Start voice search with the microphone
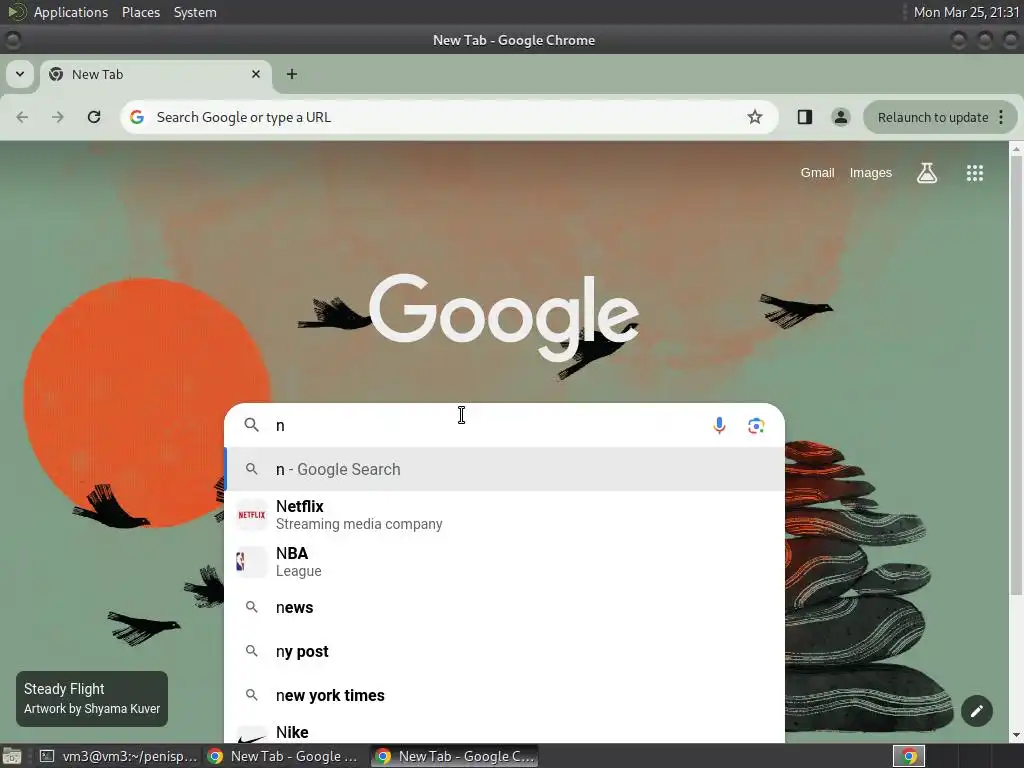 click(x=719, y=426)
